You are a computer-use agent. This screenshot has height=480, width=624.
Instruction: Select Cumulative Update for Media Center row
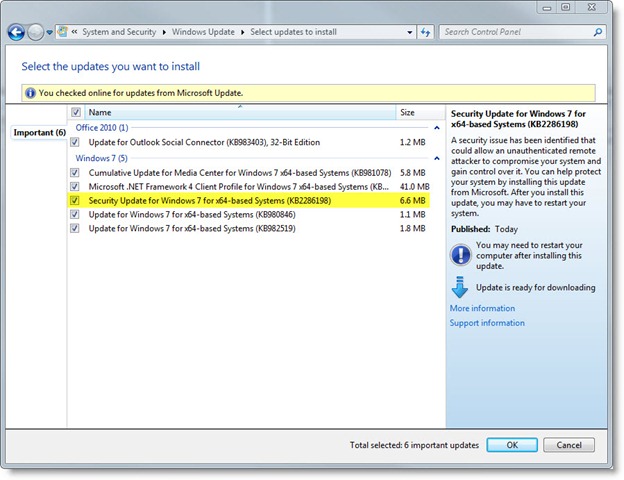tap(249, 173)
